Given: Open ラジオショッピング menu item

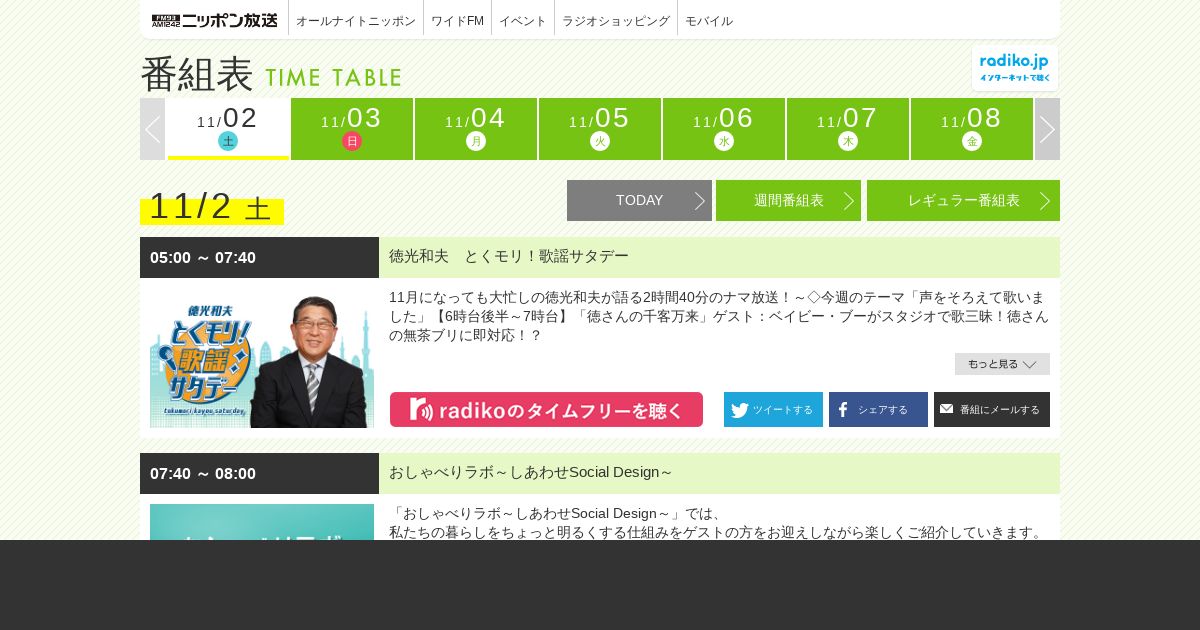Looking at the screenshot, I should click(616, 20).
